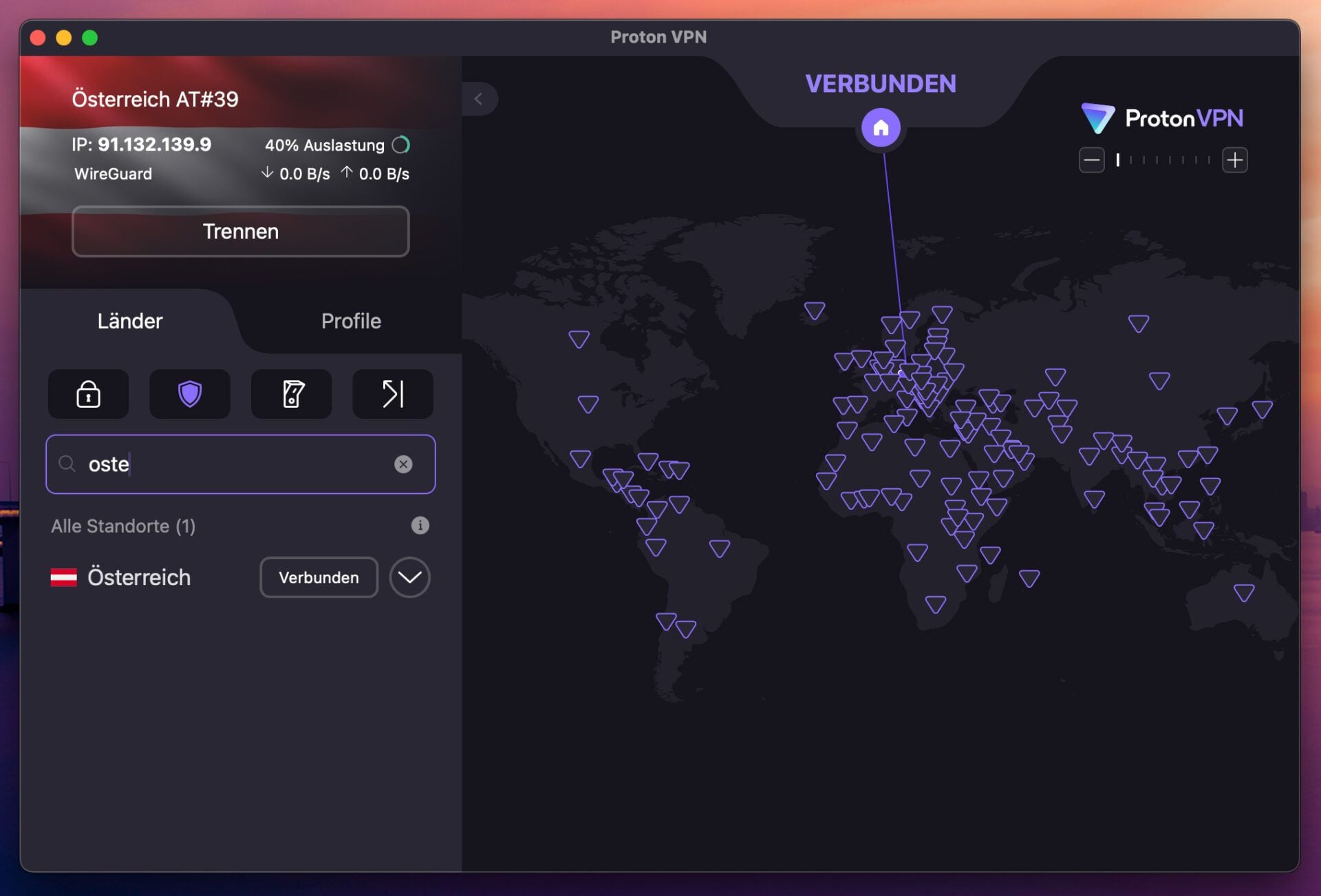Open the info icon next to Alle Standorte
Image resolution: width=1321 pixels, height=896 pixels.
pos(421,525)
